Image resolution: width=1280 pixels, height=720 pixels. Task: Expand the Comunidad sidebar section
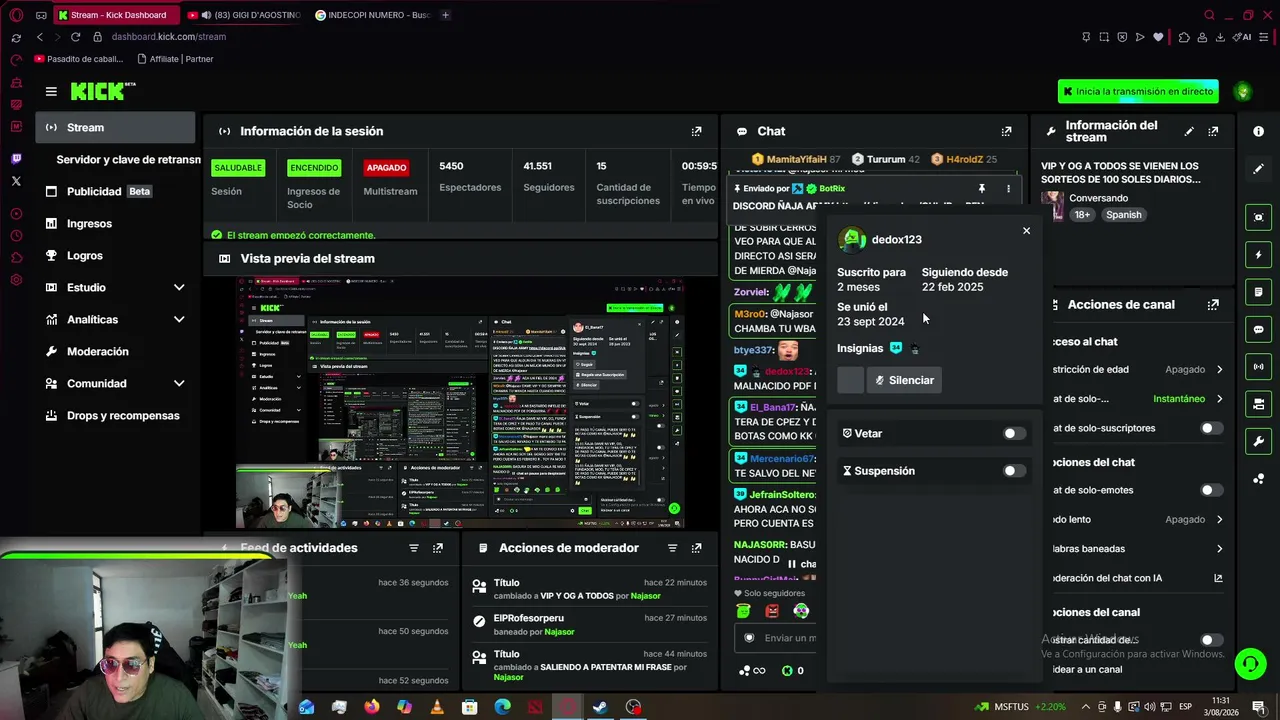[x=179, y=384]
